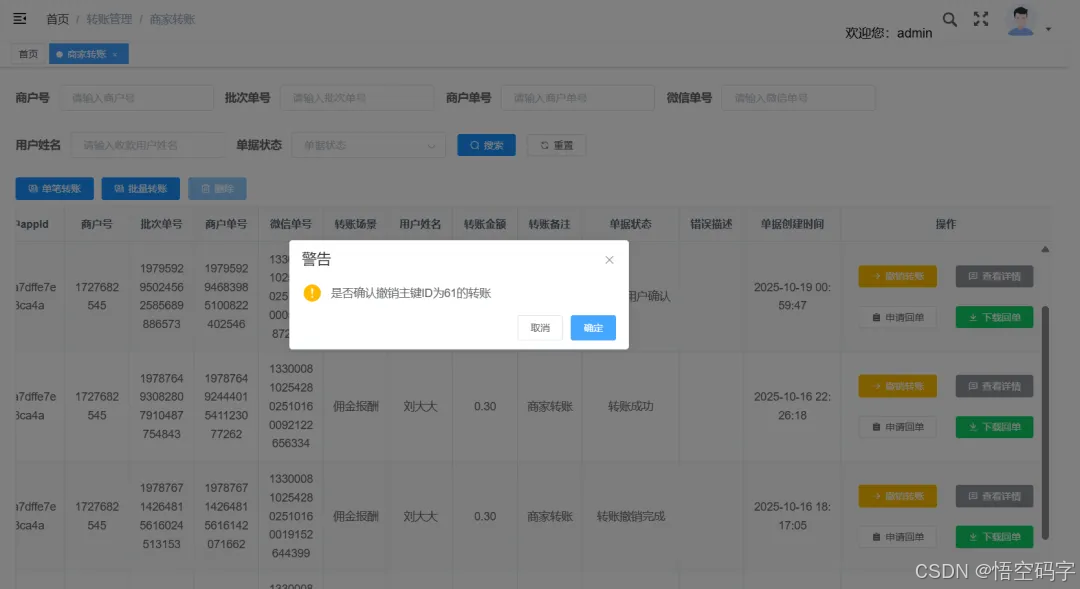The height and width of the screenshot is (589, 1080).
Task: Cancel the dialog with 取消
Action: [540, 328]
